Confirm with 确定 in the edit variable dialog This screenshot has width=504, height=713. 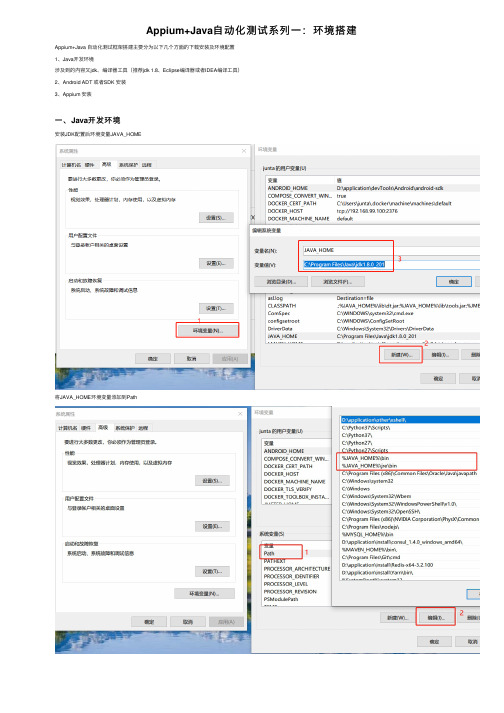(x=454, y=282)
